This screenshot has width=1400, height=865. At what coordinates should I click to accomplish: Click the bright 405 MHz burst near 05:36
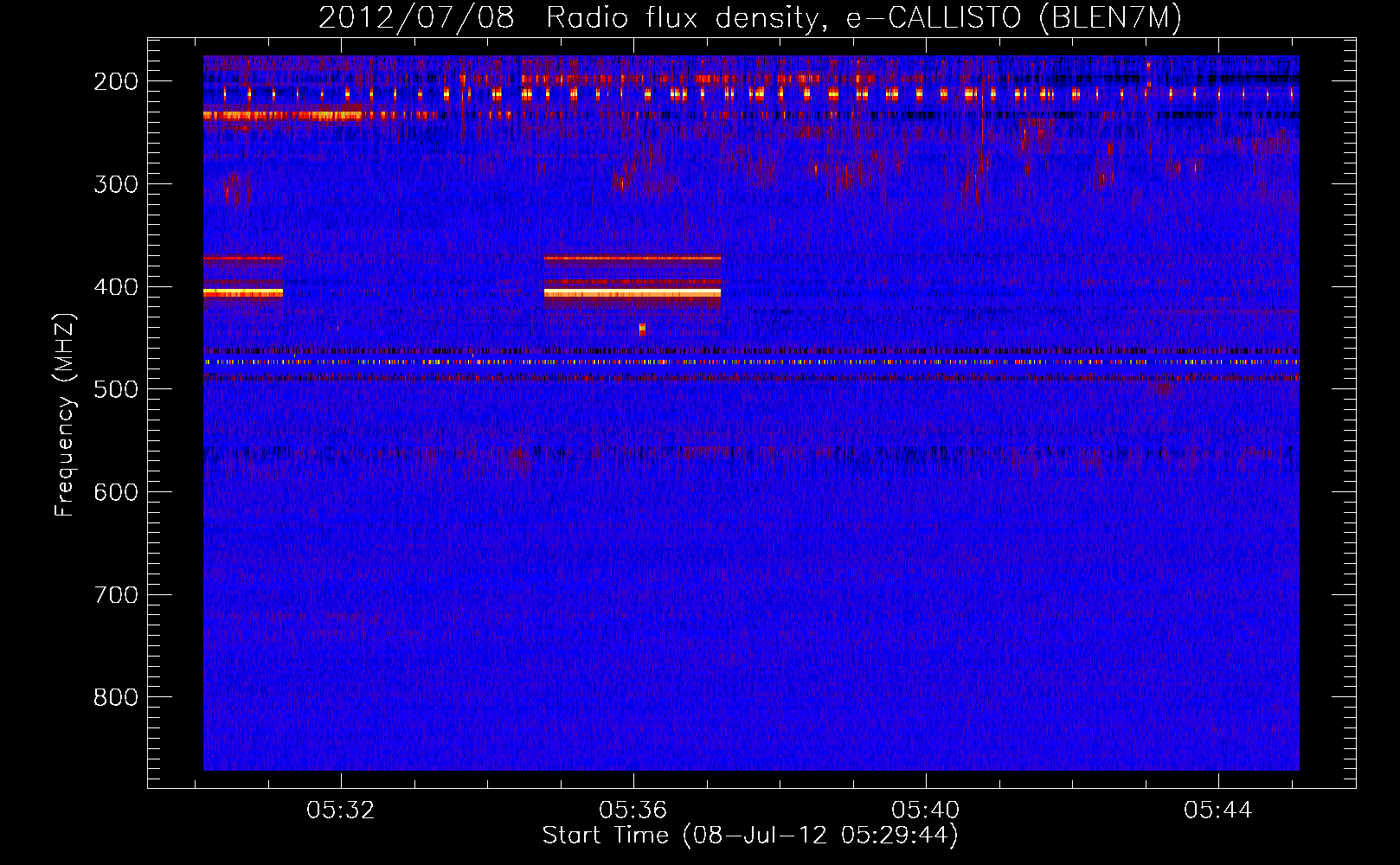point(633,293)
